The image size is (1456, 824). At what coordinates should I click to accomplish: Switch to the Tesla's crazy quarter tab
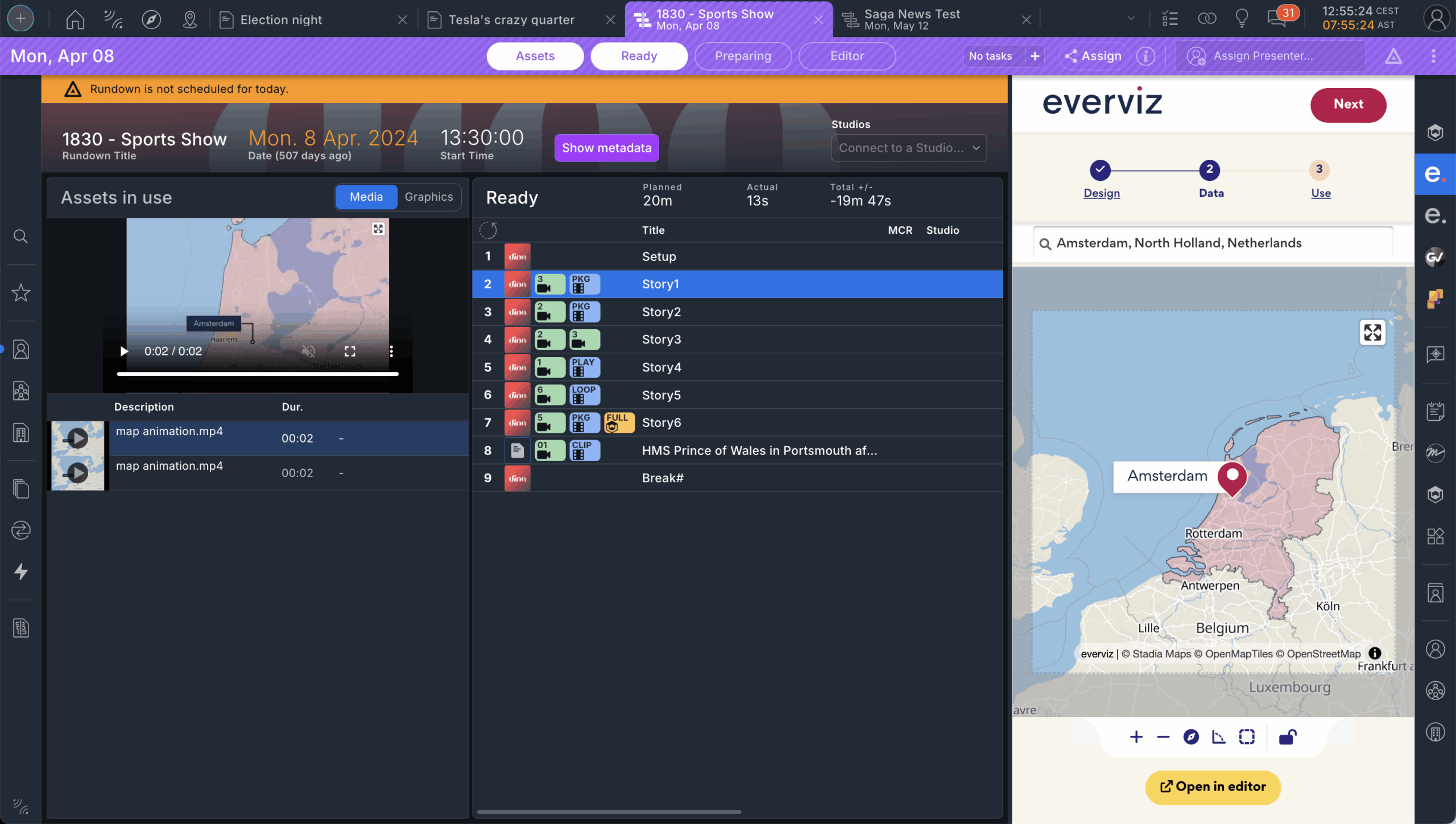(511, 19)
